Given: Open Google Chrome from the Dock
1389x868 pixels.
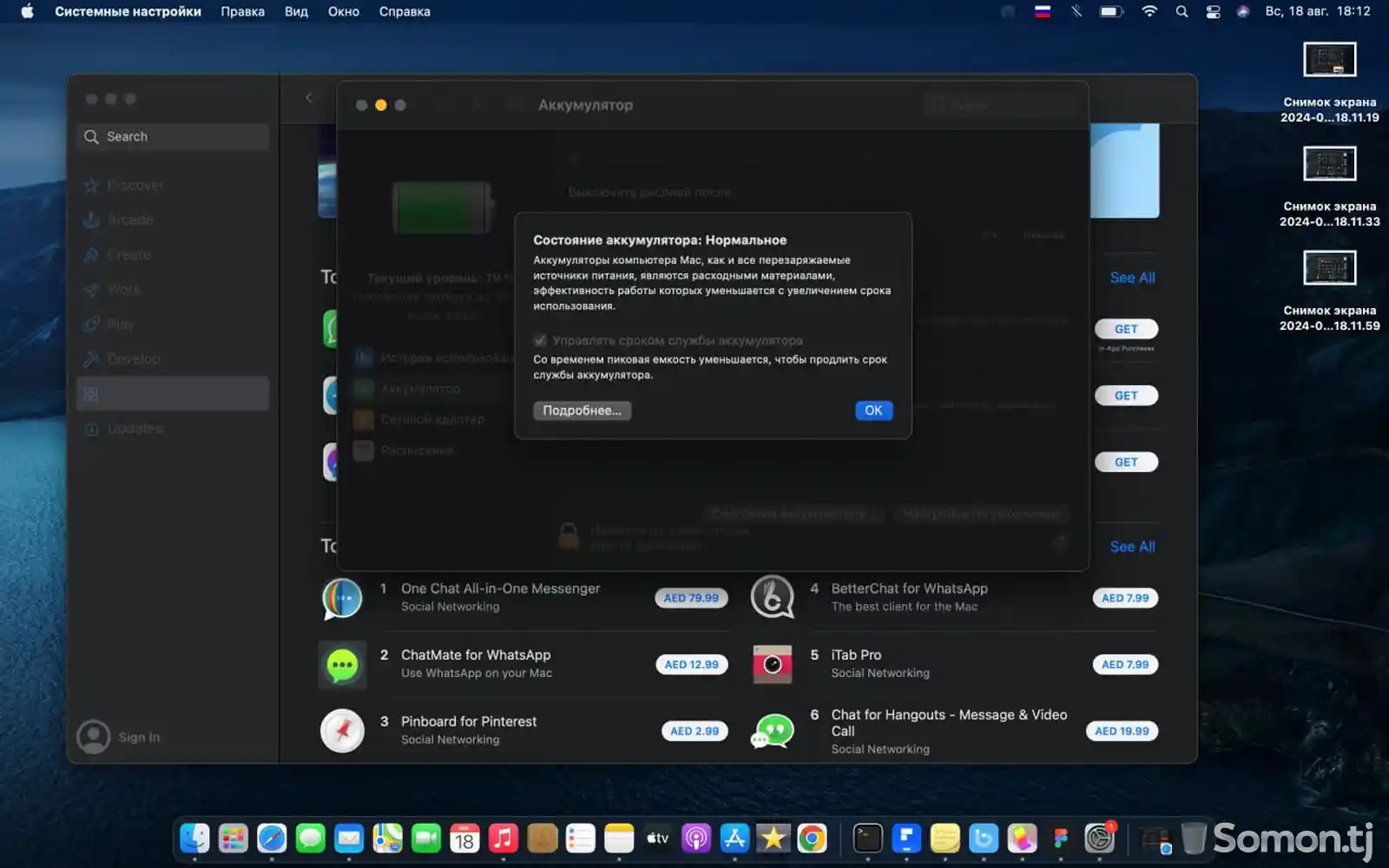Looking at the screenshot, I should point(812,838).
